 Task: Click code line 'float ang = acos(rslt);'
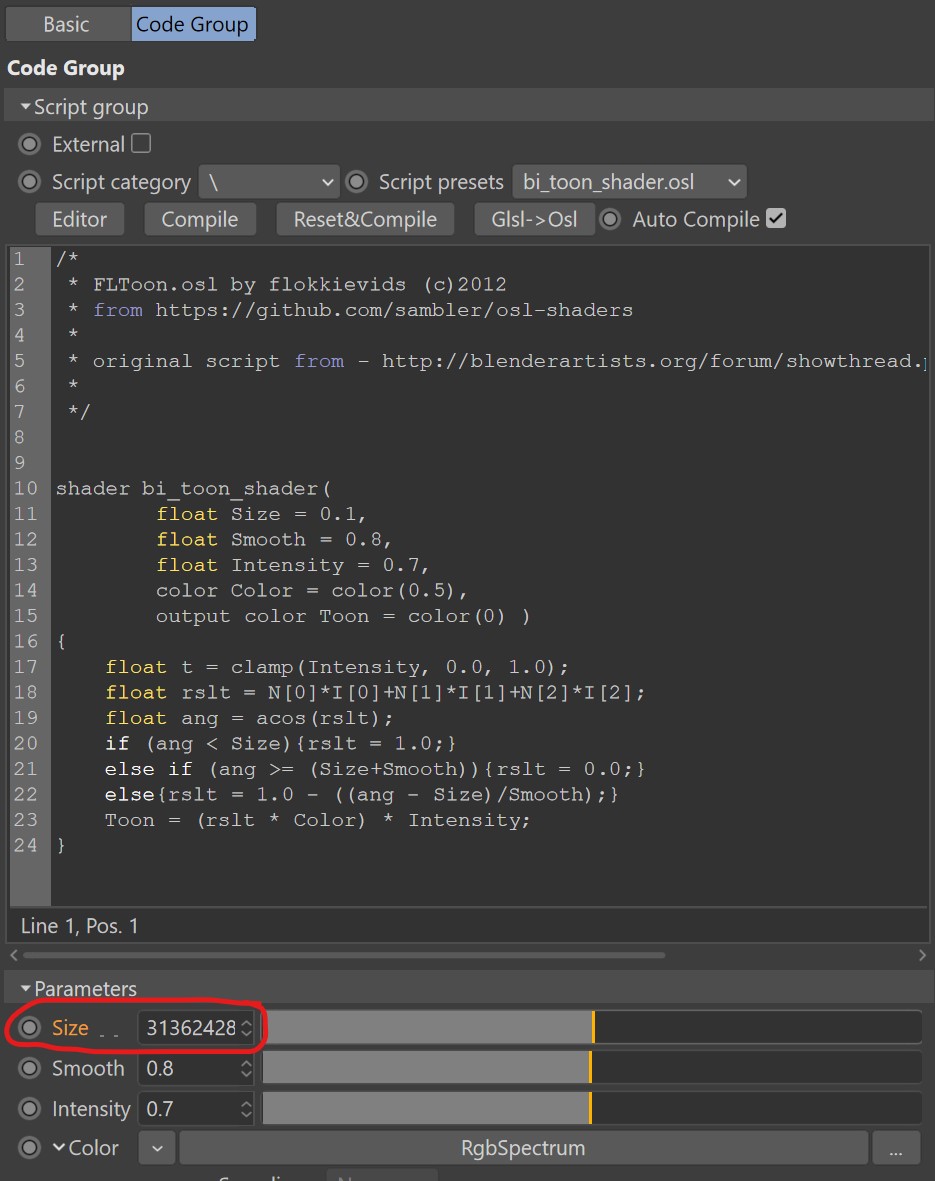pyautogui.click(x=249, y=718)
